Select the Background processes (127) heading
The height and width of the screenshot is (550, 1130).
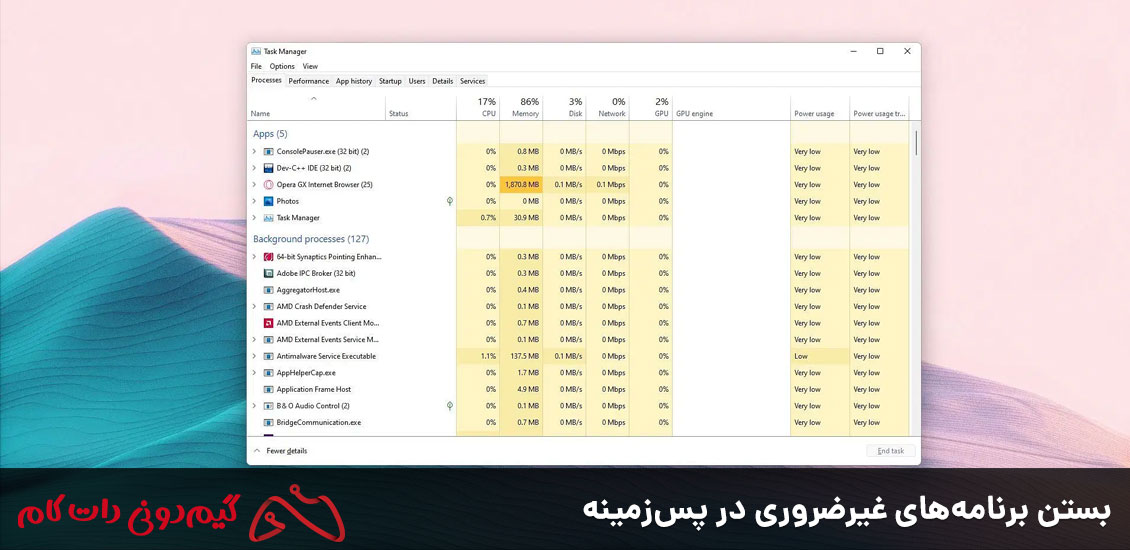[311, 239]
